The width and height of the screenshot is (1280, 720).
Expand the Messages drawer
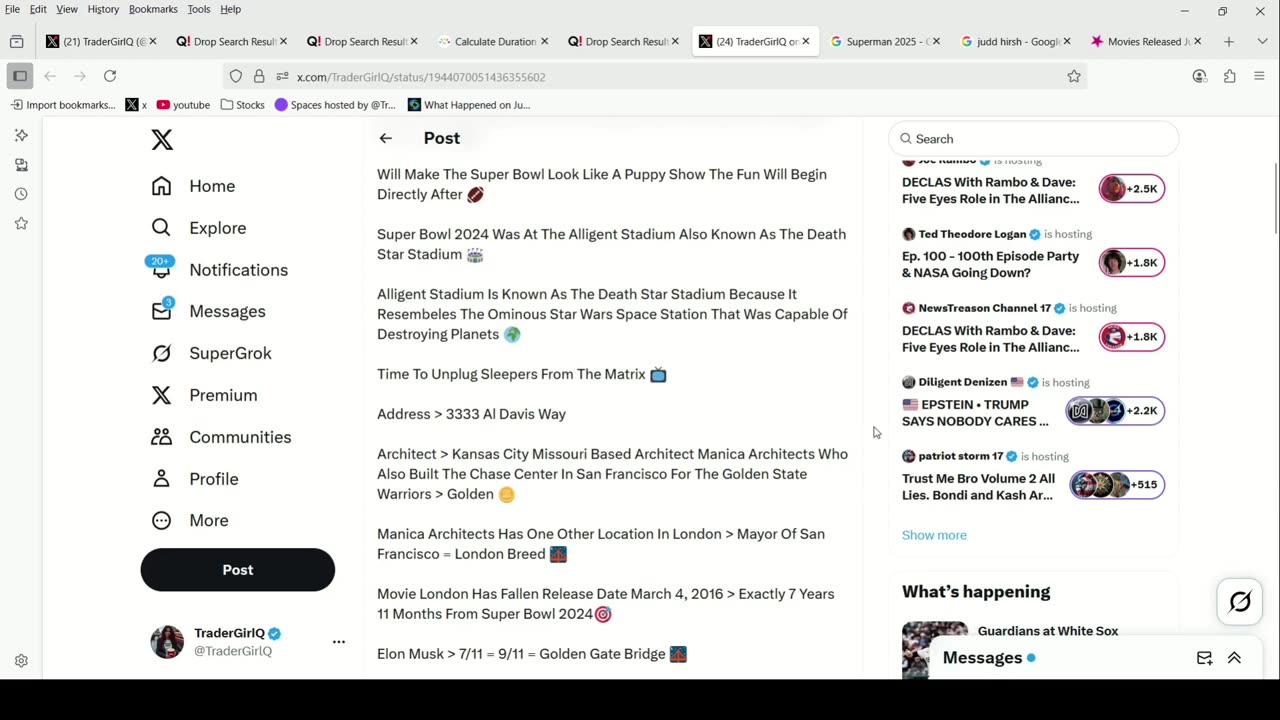pos(1234,658)
